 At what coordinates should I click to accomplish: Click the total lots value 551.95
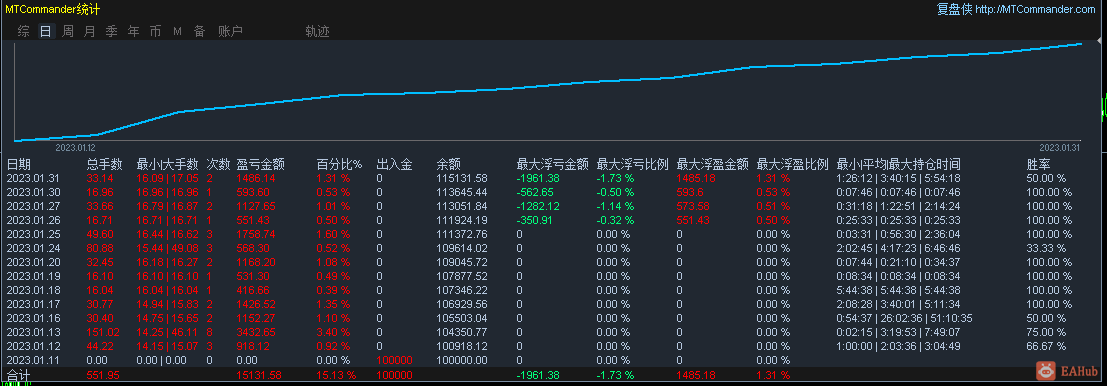(102, 375)
